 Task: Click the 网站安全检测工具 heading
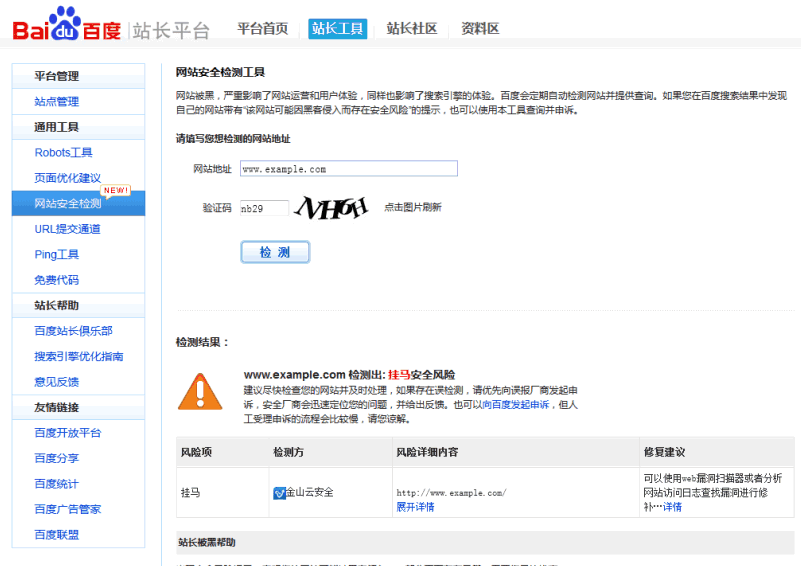pos(220,73)
